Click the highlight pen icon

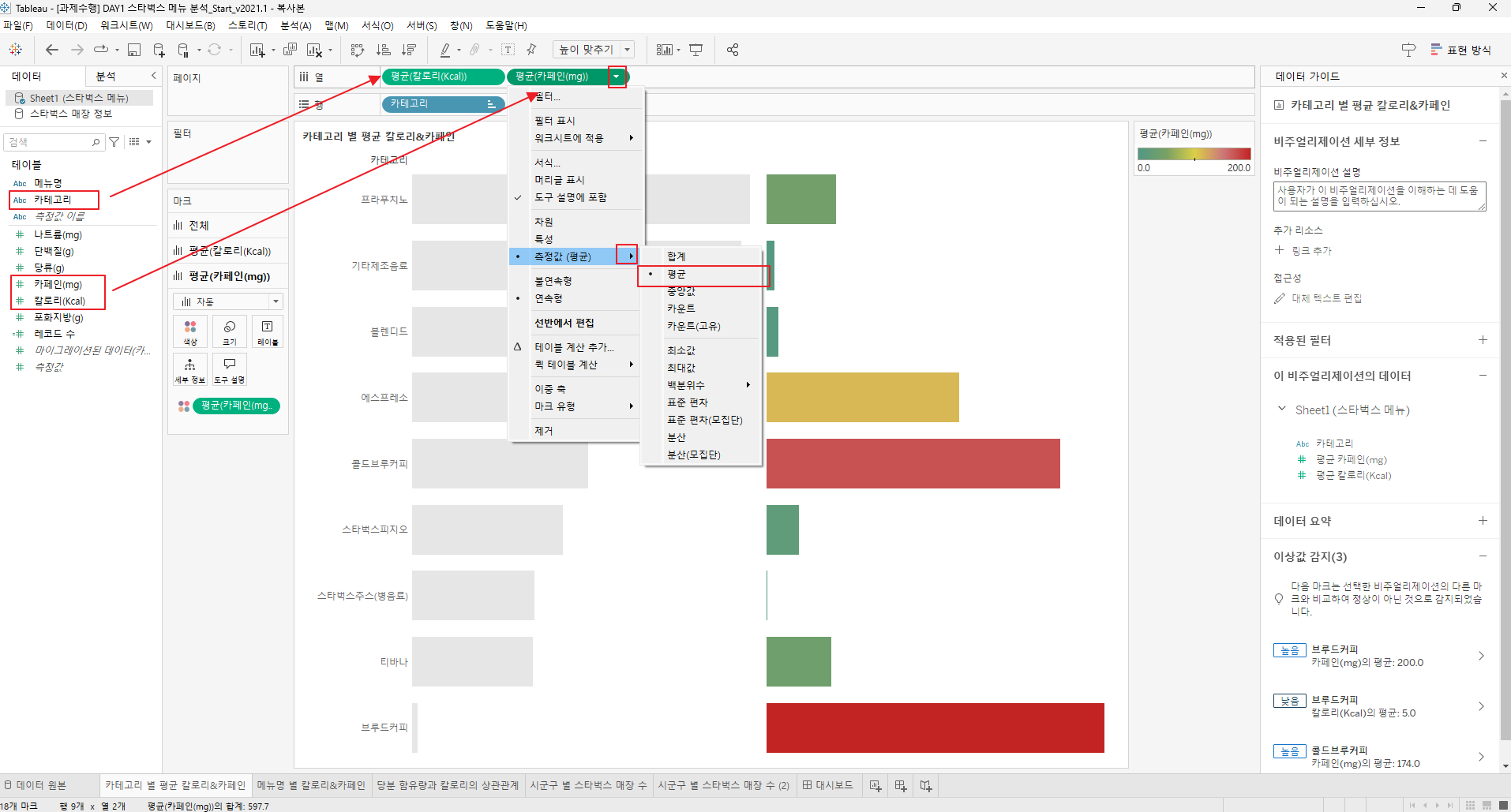pyautogui.click(x=445, y=50)
